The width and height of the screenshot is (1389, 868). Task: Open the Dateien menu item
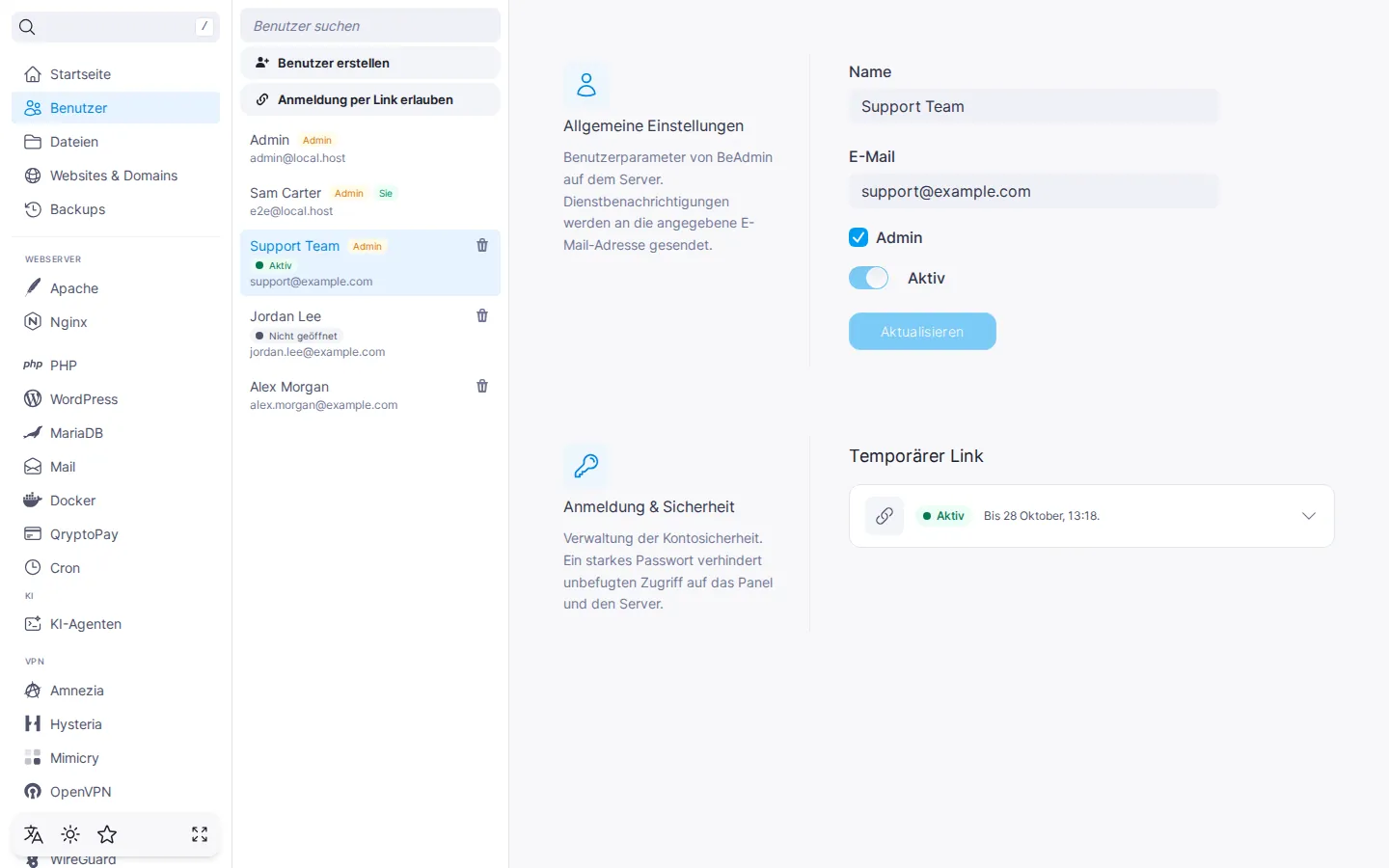(x=116, y=142)
